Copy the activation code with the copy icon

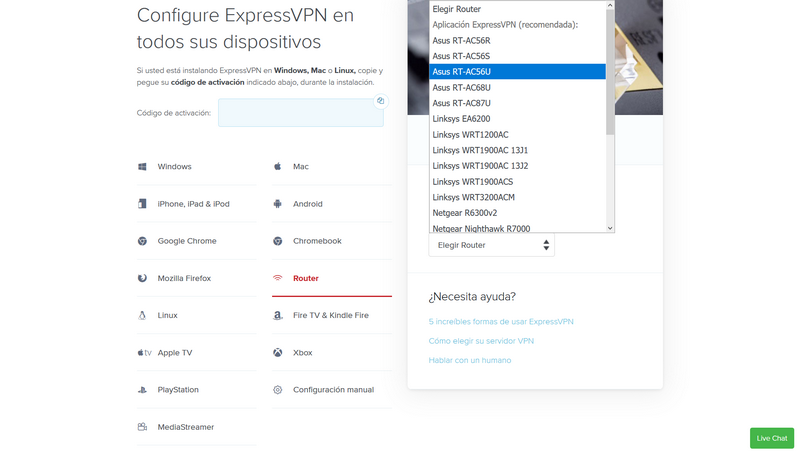point(381,101)
